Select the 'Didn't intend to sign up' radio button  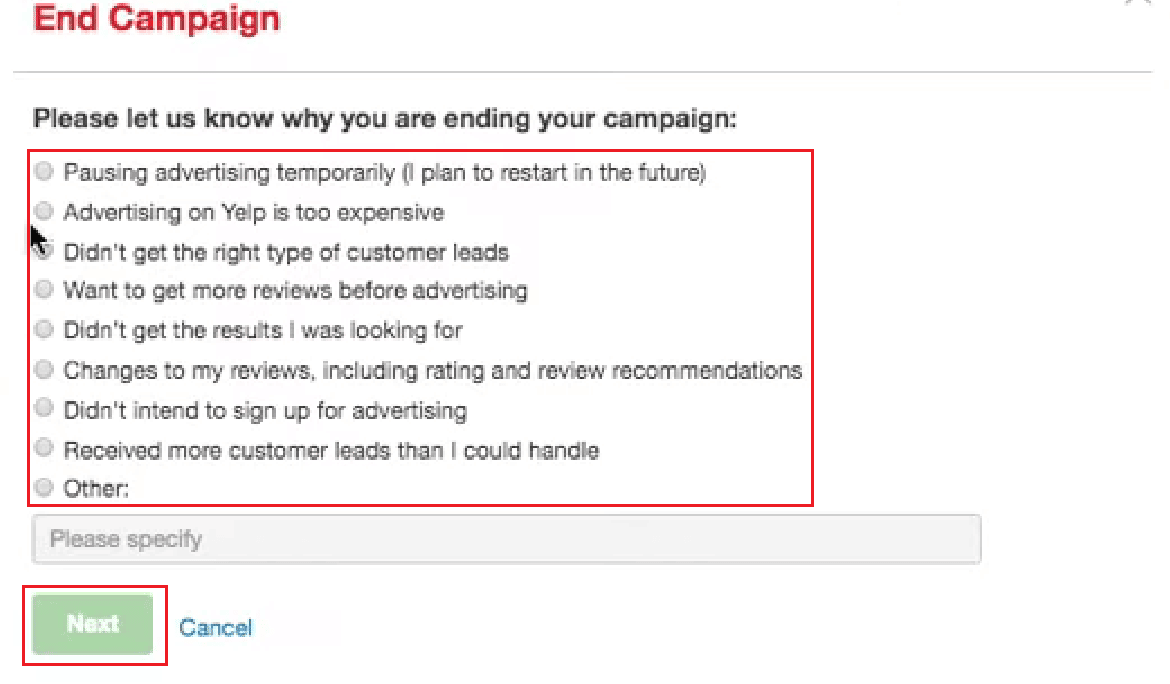click(44, 409)
